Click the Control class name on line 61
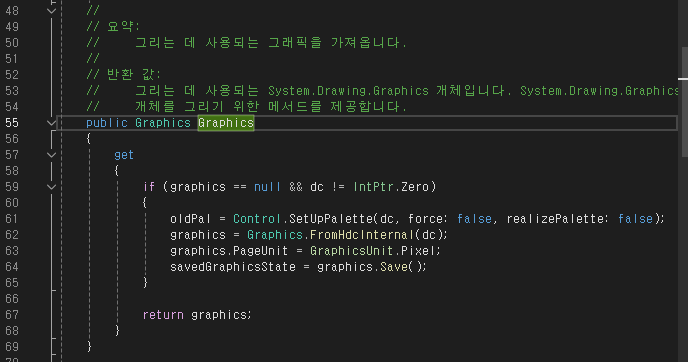Image resolution: width=688 pixels, height=362 pixels. tap(257, 219)
